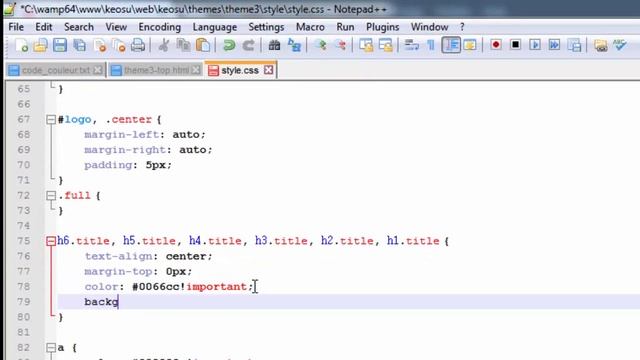Click the Redo arrow icon
The image size is (640, 360).
click(249, 45)
